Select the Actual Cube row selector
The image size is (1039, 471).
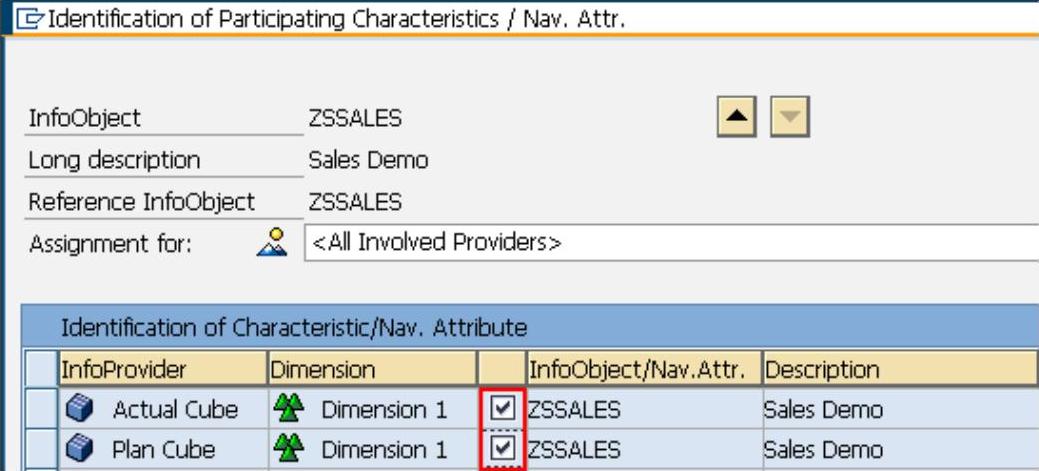point(40,409)
